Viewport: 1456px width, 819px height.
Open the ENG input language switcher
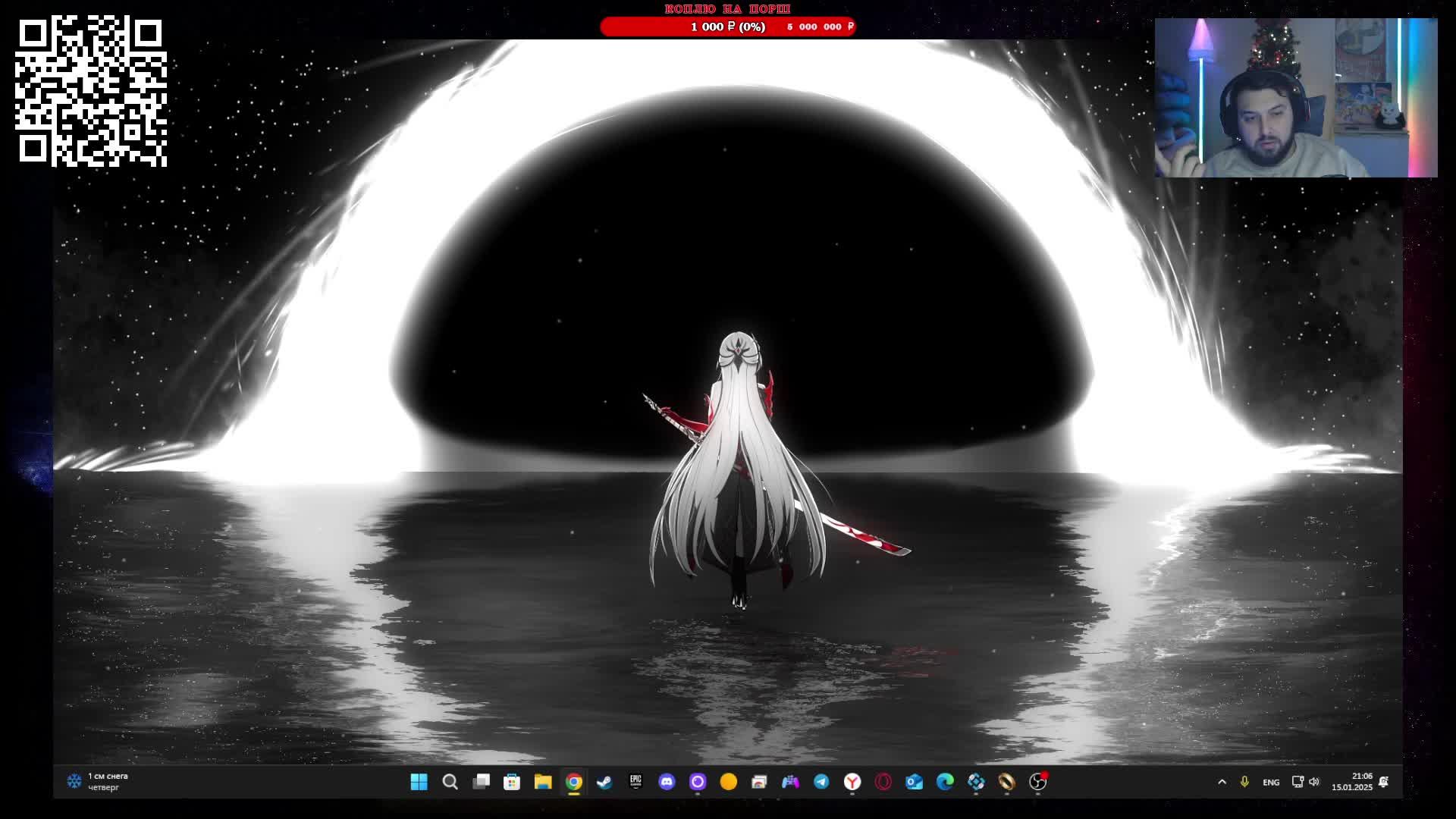click(x=1271, y=782)
